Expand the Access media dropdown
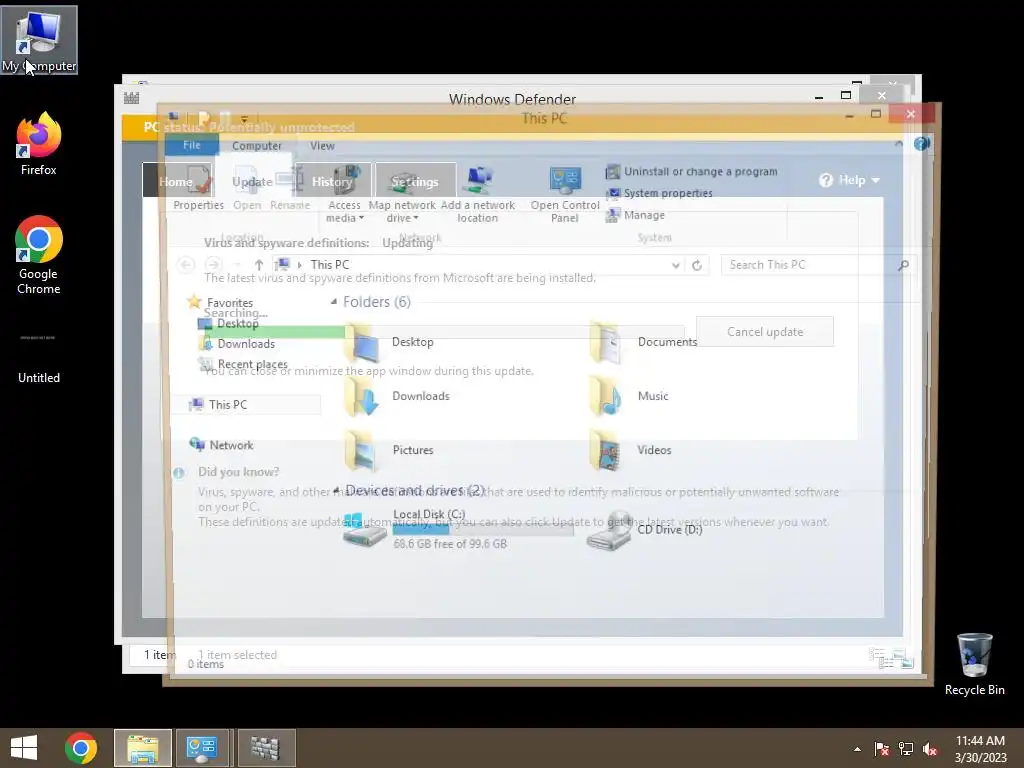This screenshot has height=768, width=1024. pyautogui.click(x=344, y=194)
